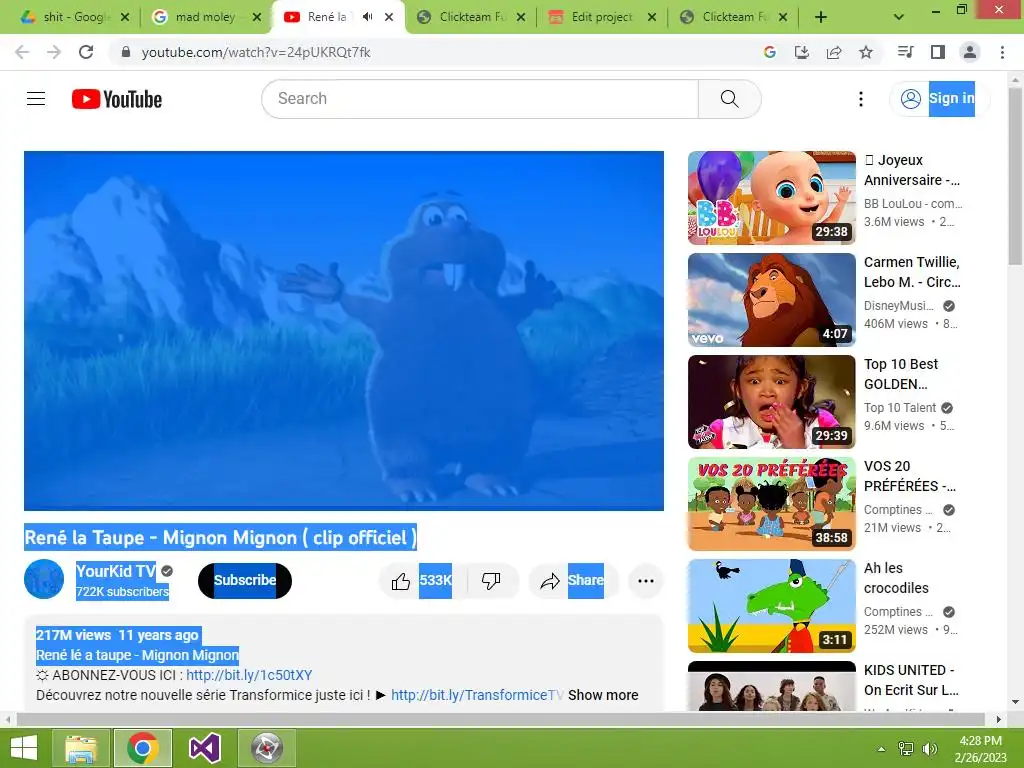Go to YouTube home via logo
Viewport: 1024px width, 768px height.
117,99
